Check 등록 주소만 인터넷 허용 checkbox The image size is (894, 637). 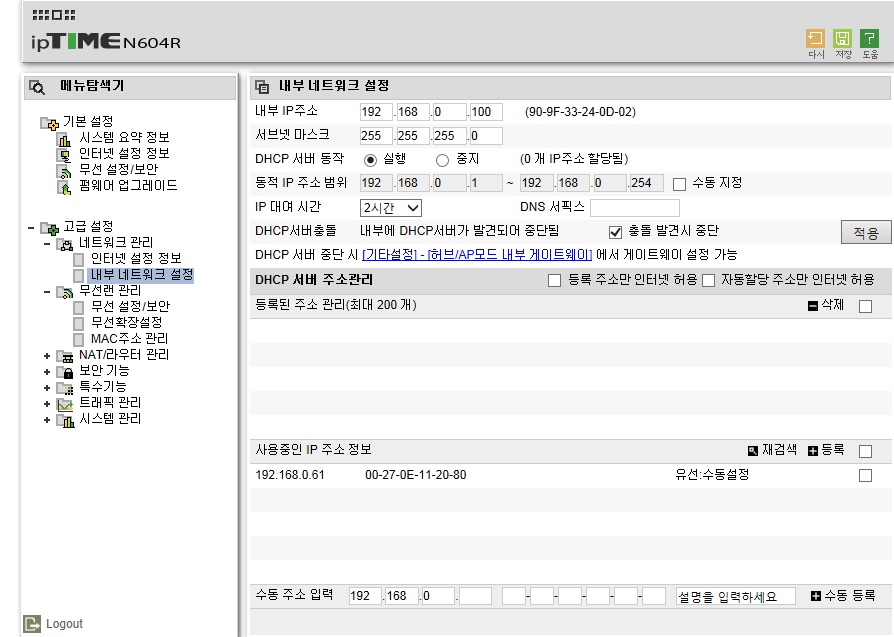[554, 280]
